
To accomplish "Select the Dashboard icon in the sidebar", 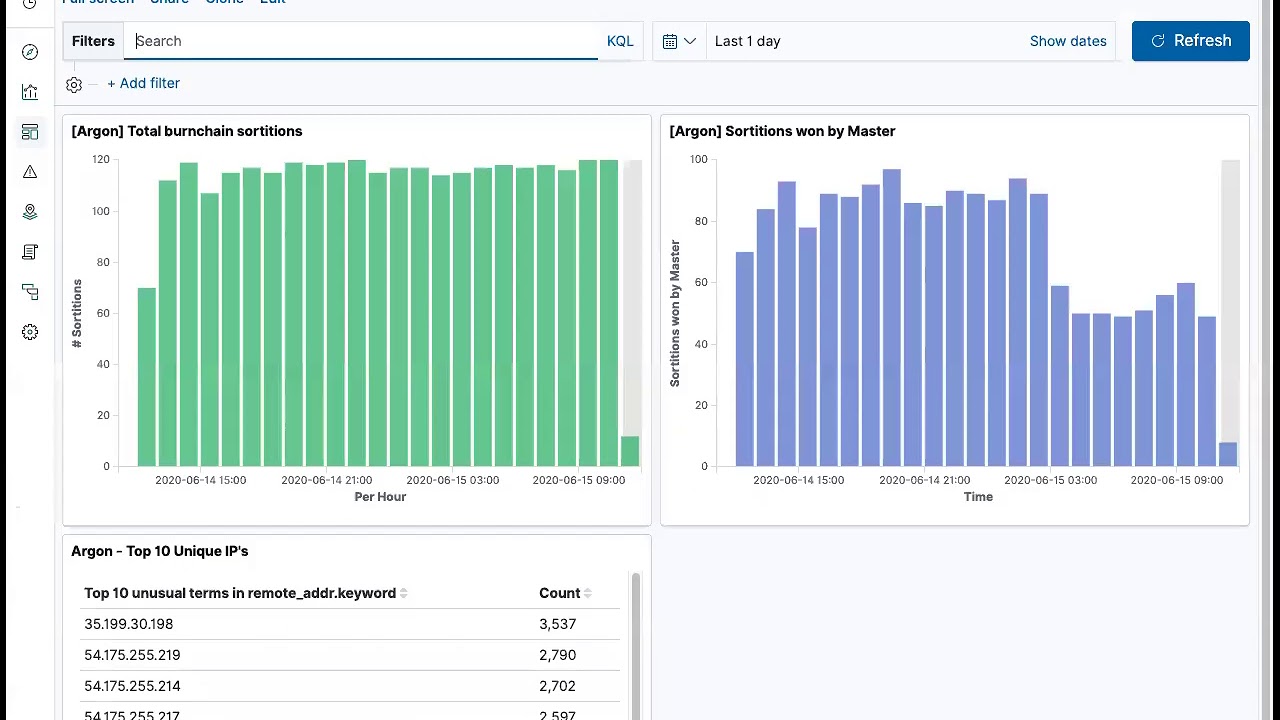I will tap(30, 132).
